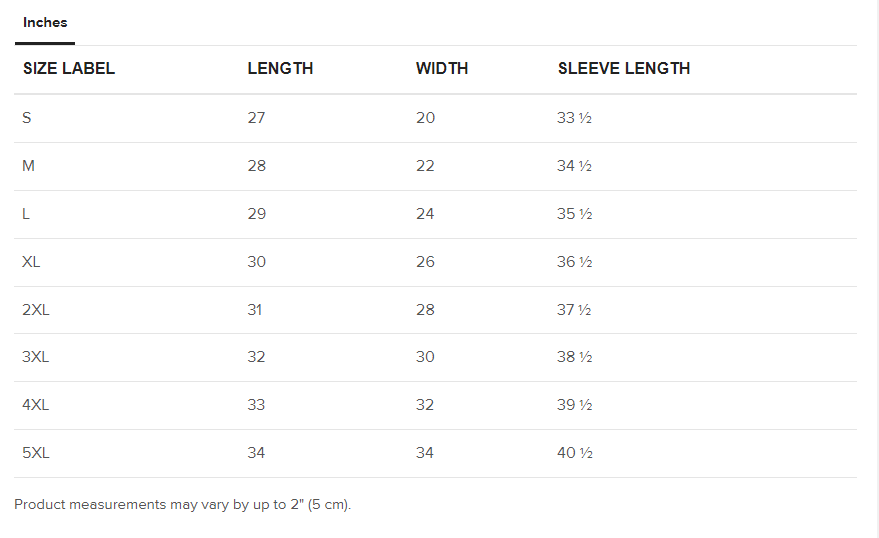Click the length value 27
This screenshot has width=879, height=538.
(257, 118)
